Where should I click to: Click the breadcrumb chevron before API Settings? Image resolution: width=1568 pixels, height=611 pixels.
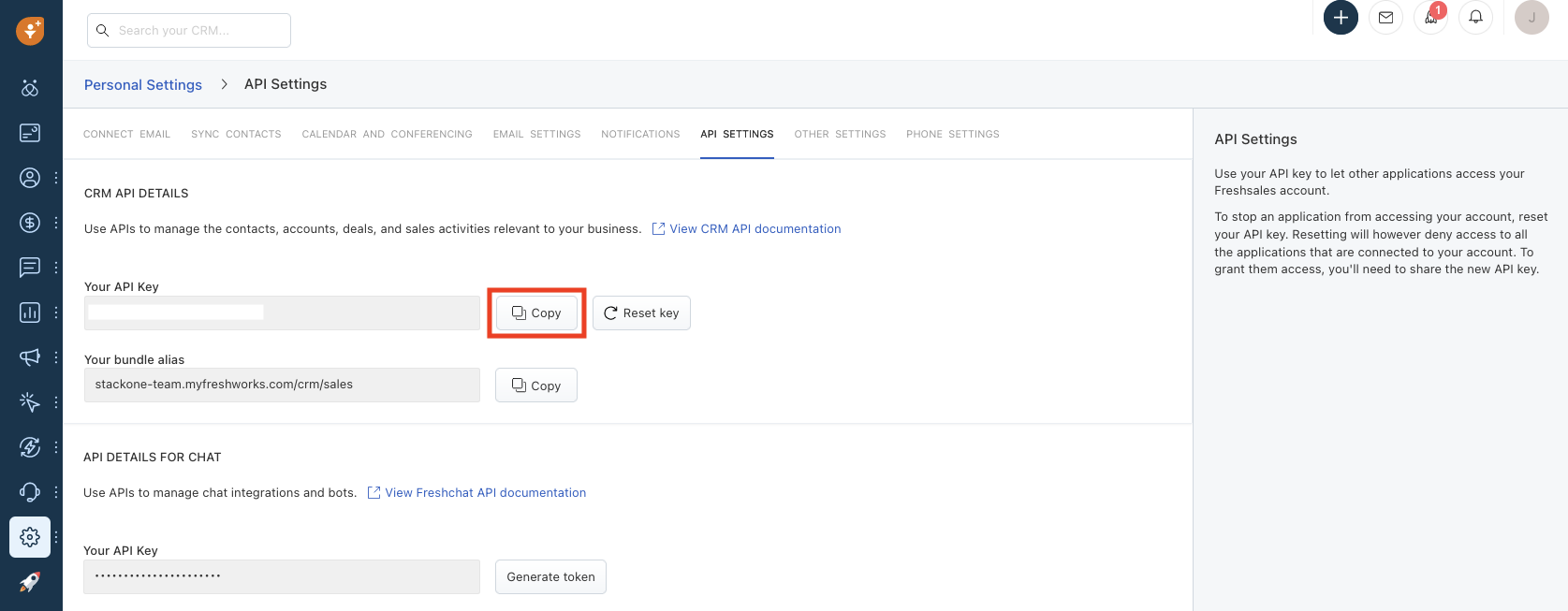pyautogui.click(x=224, y=84)
